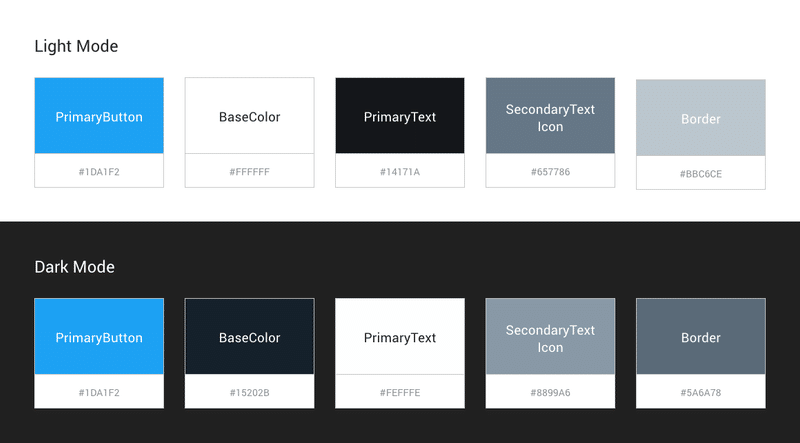Select the #15202B hex value

coord(249,392)
